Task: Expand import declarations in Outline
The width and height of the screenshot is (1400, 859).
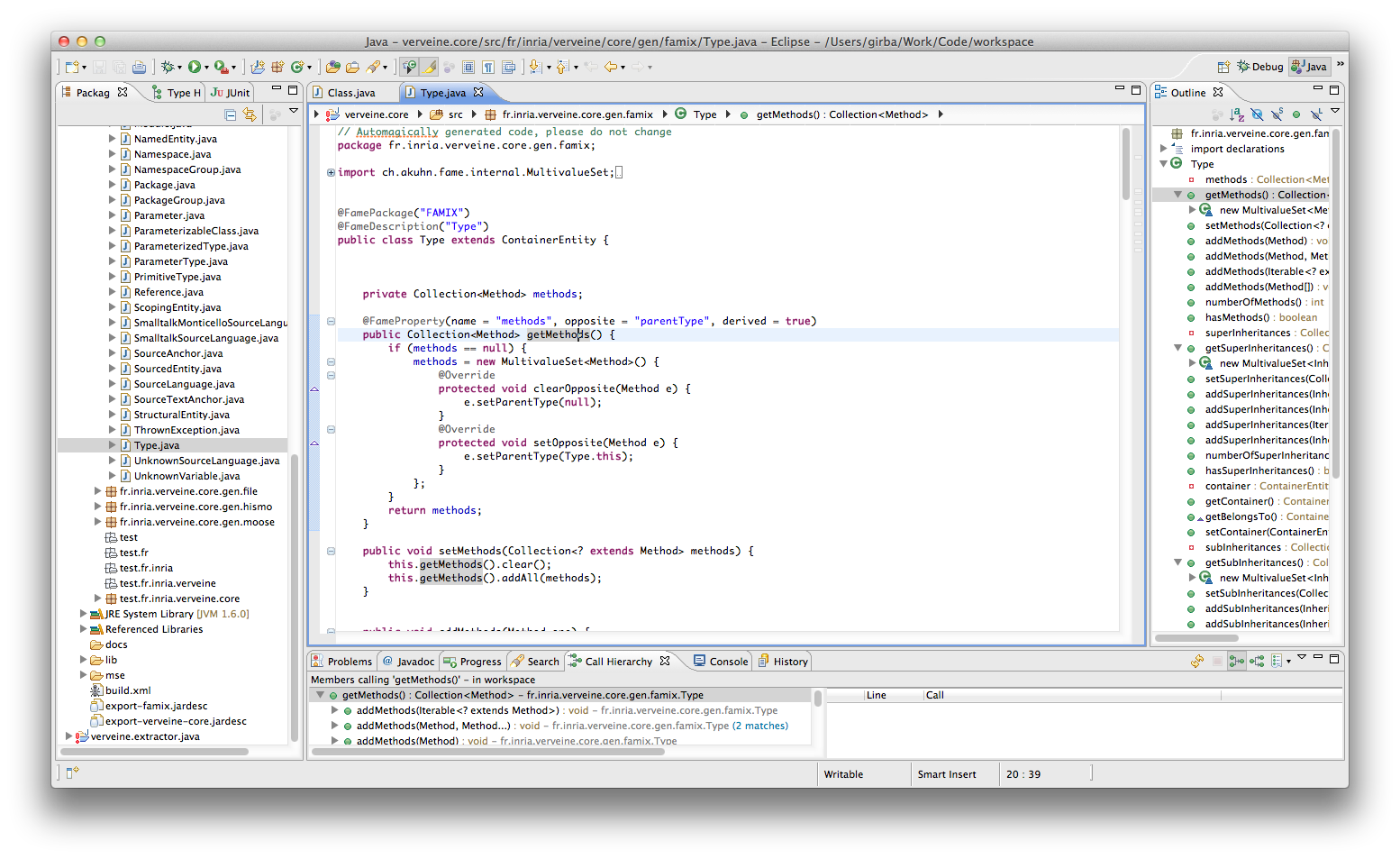Action: tap(1163, 149)
